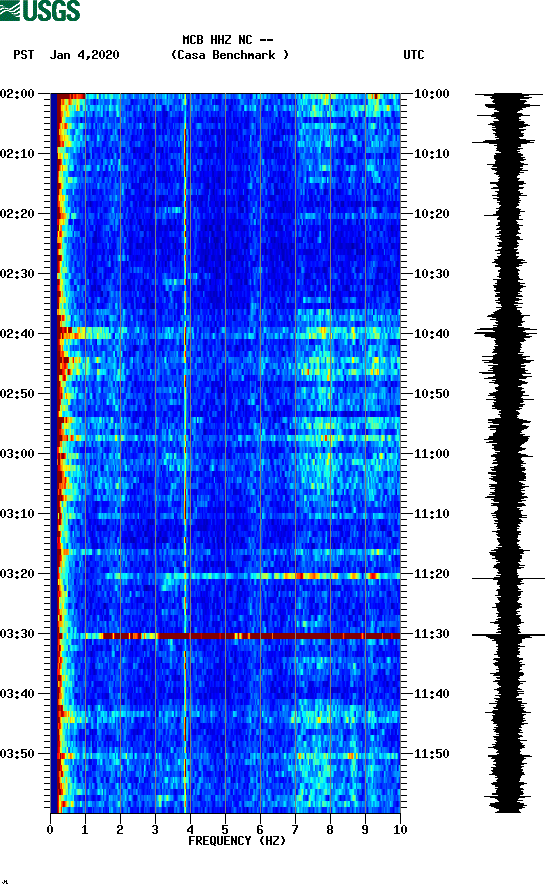The height and width of the screenshot is (893, 552).
Task: Click the '10:30' UTC time label
Action: (431, 274)
